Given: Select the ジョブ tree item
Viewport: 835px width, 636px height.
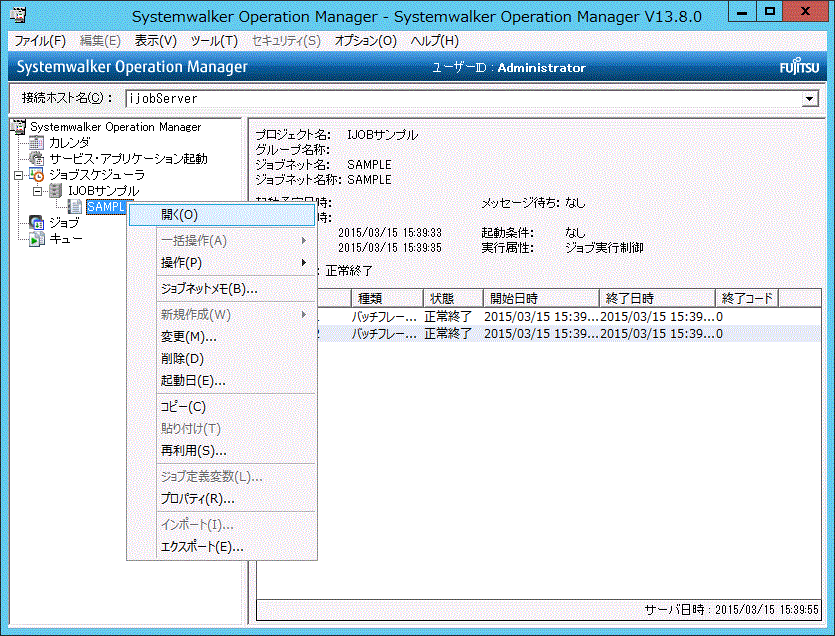Looking at the screenshot, I should [64, 223].
